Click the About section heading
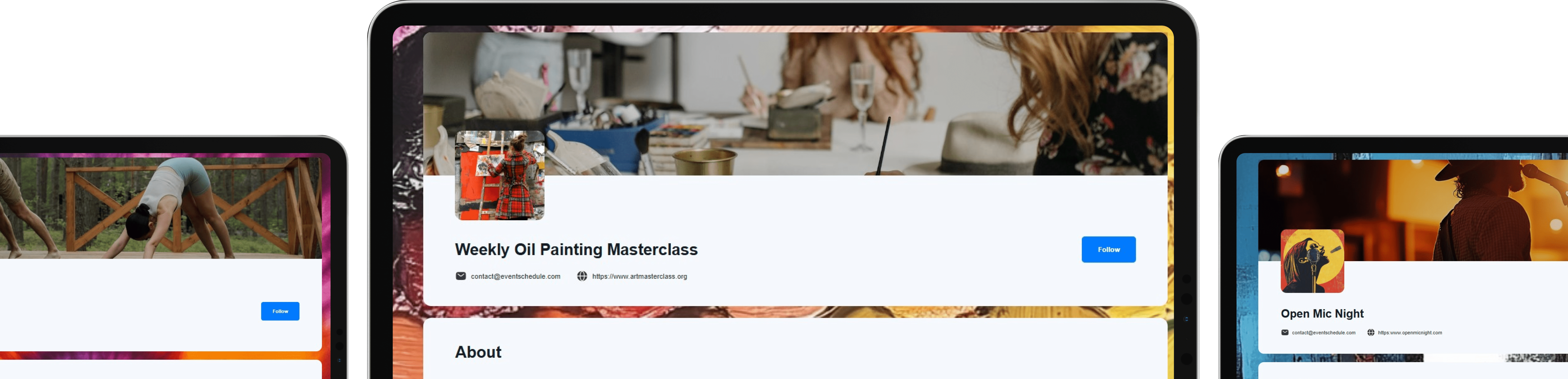Image resolution: width=1568 pixels, height=379 pixels. (479, 352)
